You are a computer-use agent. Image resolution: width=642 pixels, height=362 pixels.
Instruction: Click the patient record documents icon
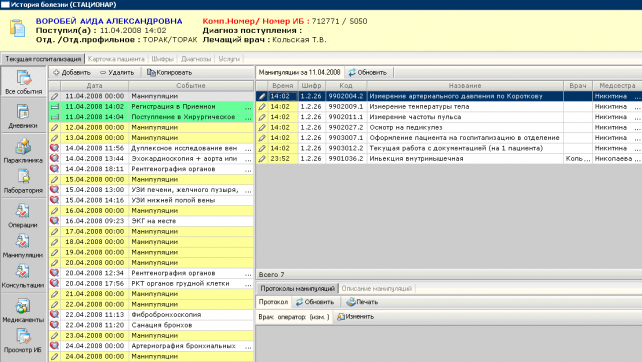click(17, 28)
